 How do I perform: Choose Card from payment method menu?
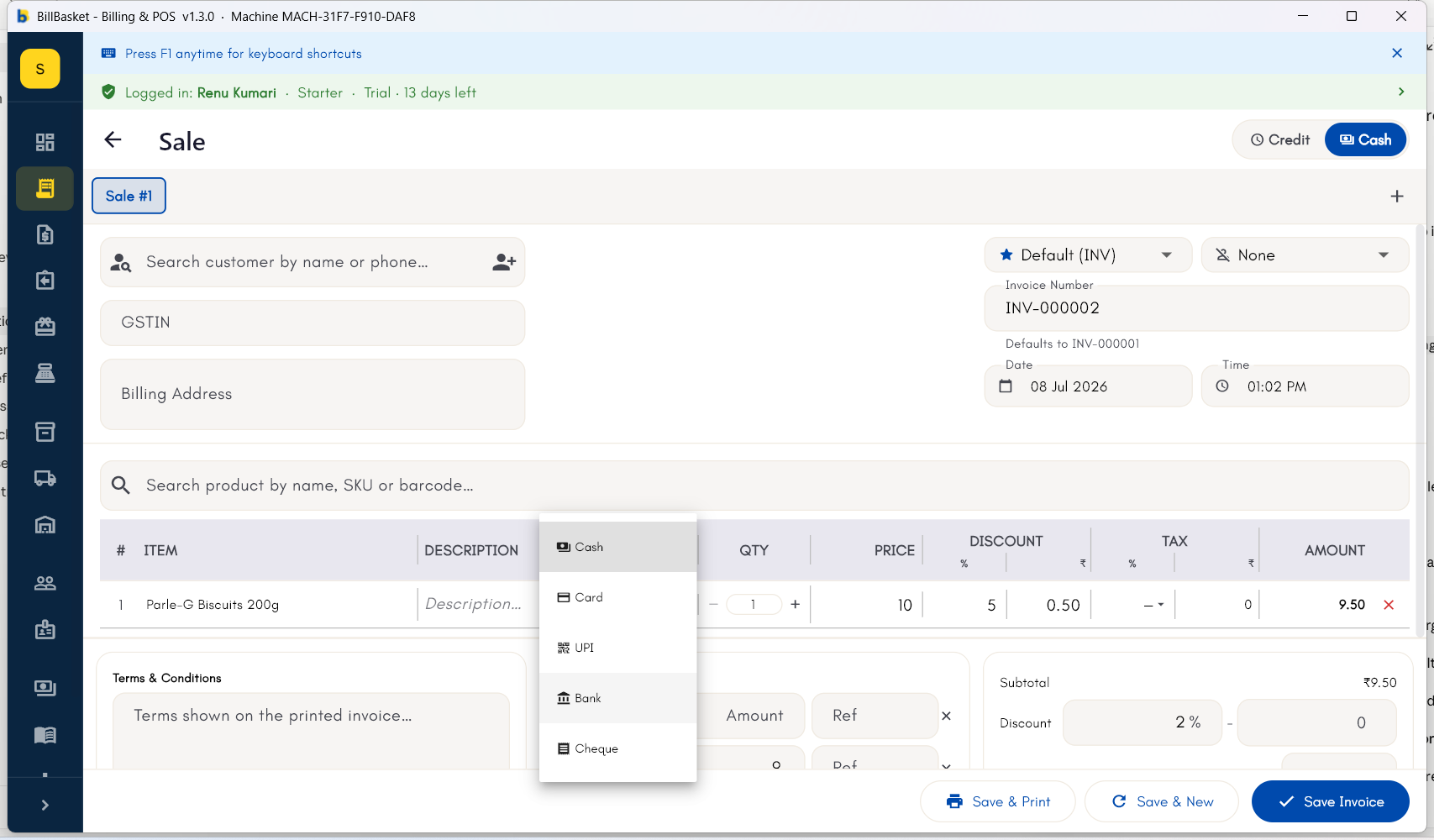[x=618, y=597]
